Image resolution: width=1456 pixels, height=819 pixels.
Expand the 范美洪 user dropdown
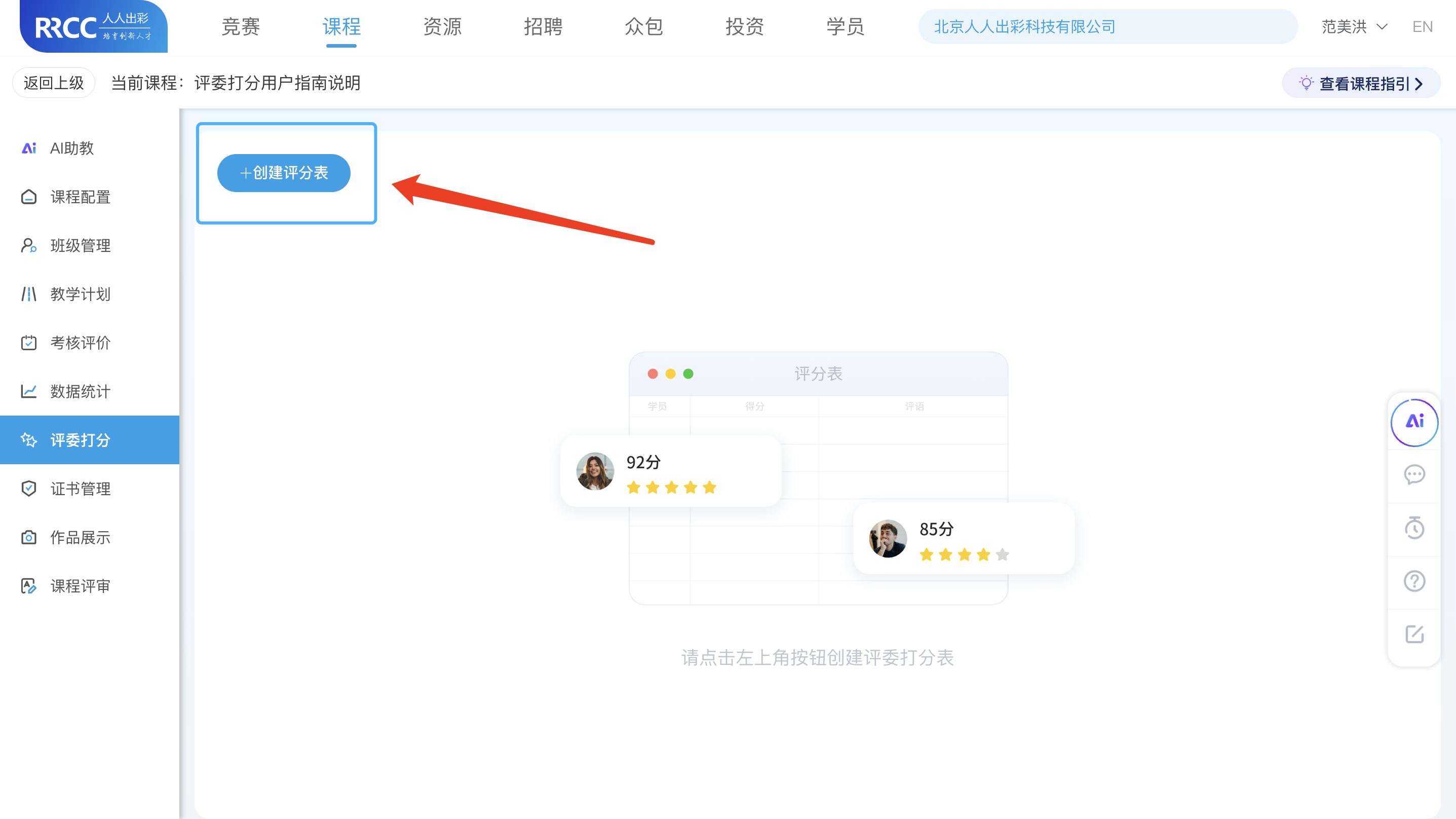(x=1354, y=26)
